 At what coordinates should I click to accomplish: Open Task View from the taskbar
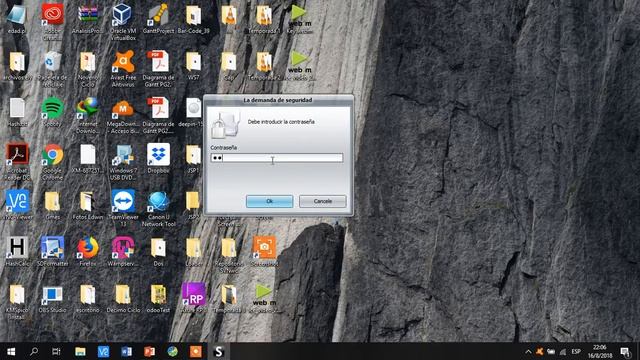point(56,351)
